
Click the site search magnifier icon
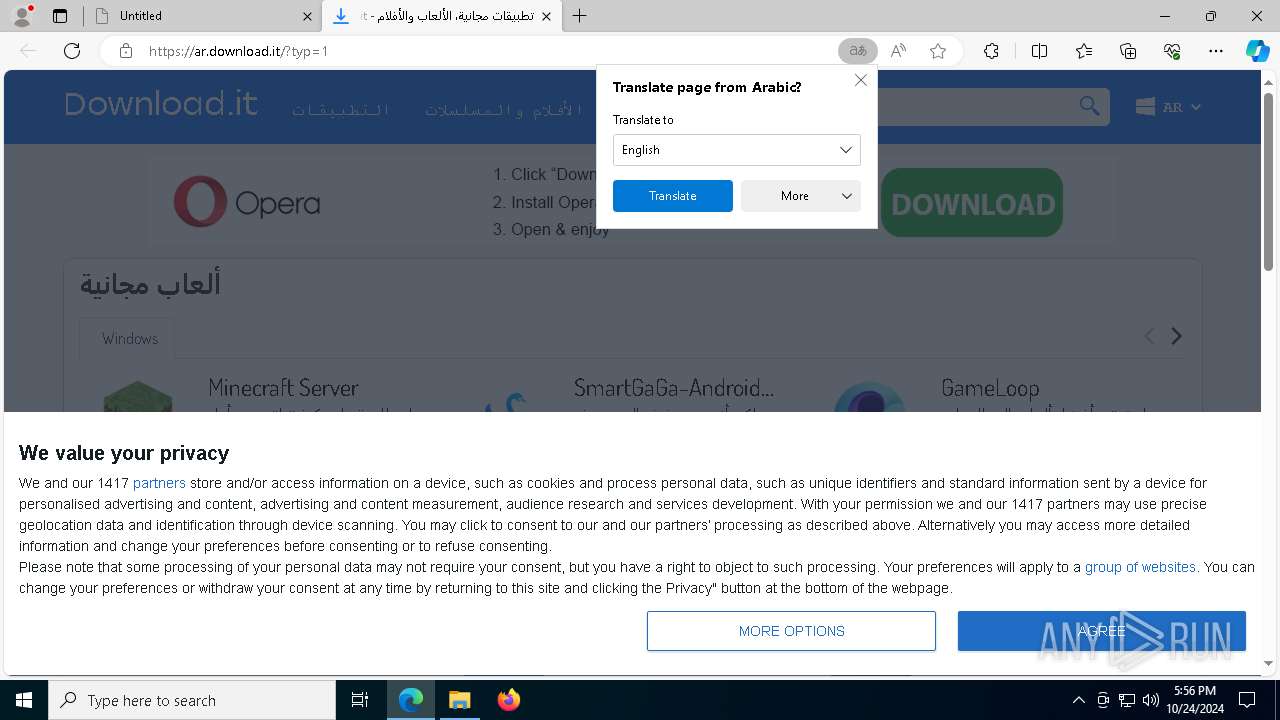(x=1089, y=106)
